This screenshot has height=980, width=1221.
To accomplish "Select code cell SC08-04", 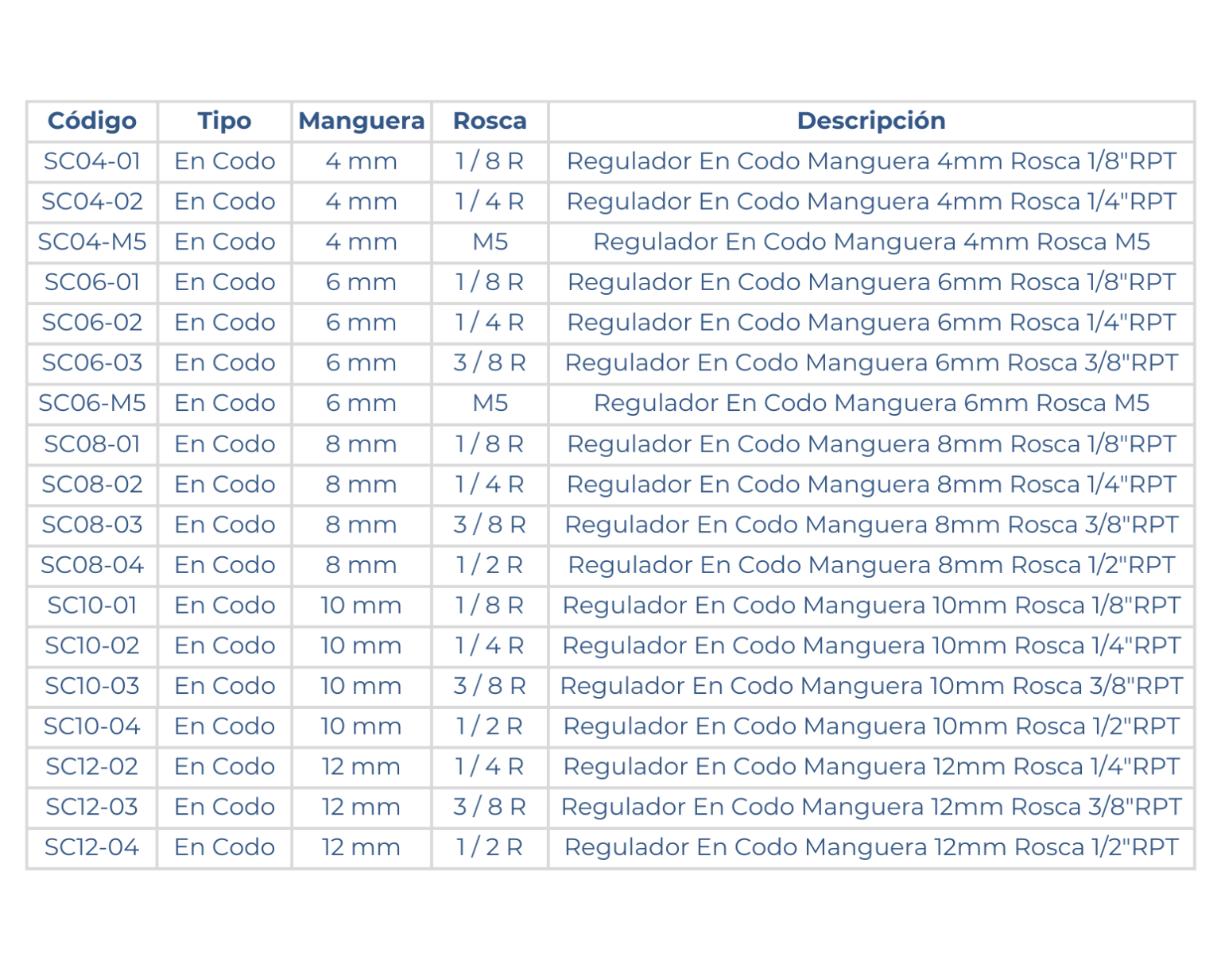I will tap(92, 565).
